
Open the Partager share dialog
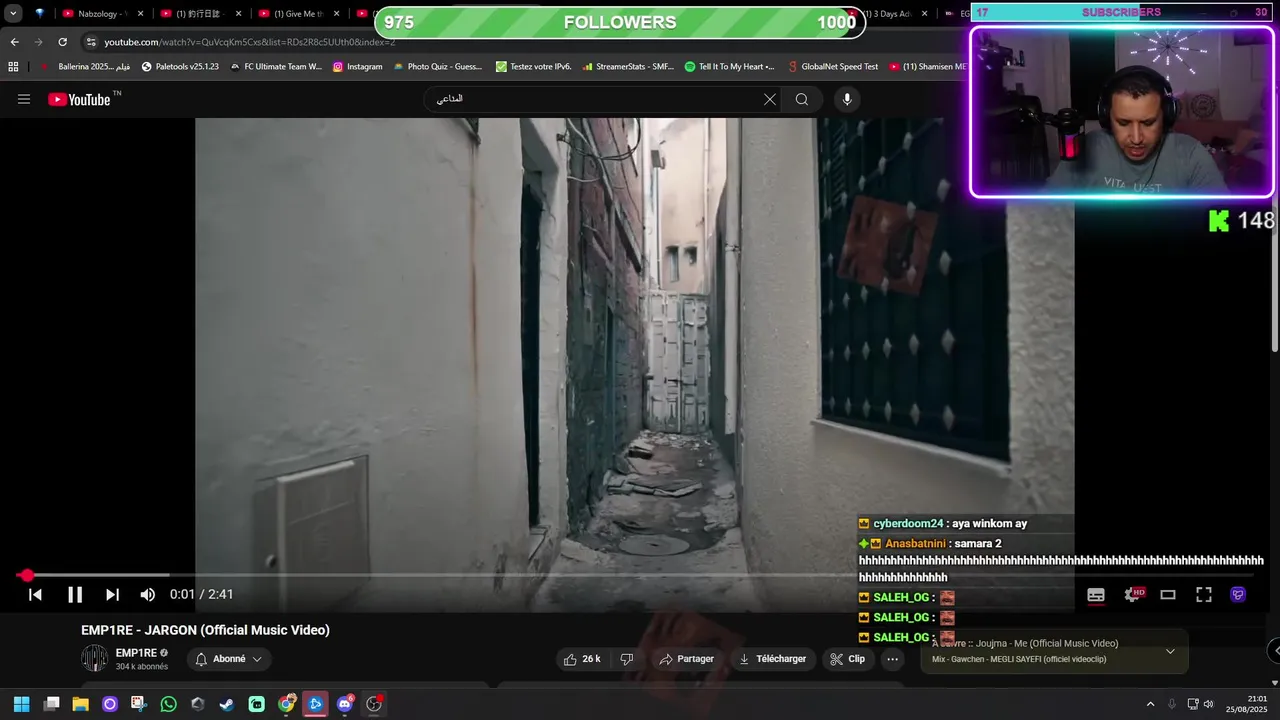(686, 659)
